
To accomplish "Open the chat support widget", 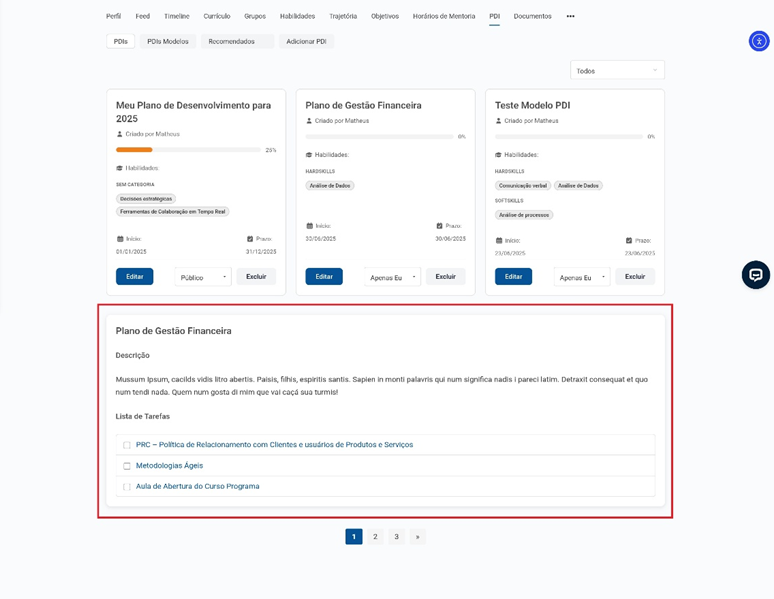I will pos(755,275).
